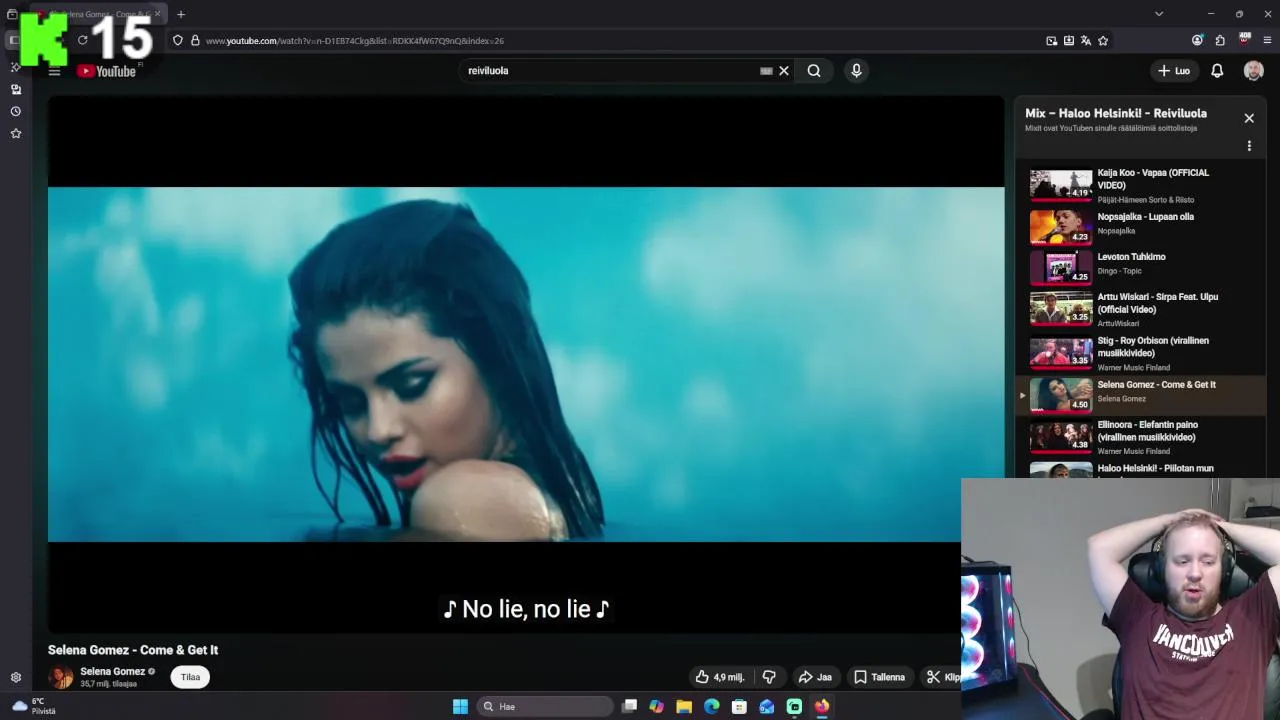Share the video with Jaa button

coord(815,677)
